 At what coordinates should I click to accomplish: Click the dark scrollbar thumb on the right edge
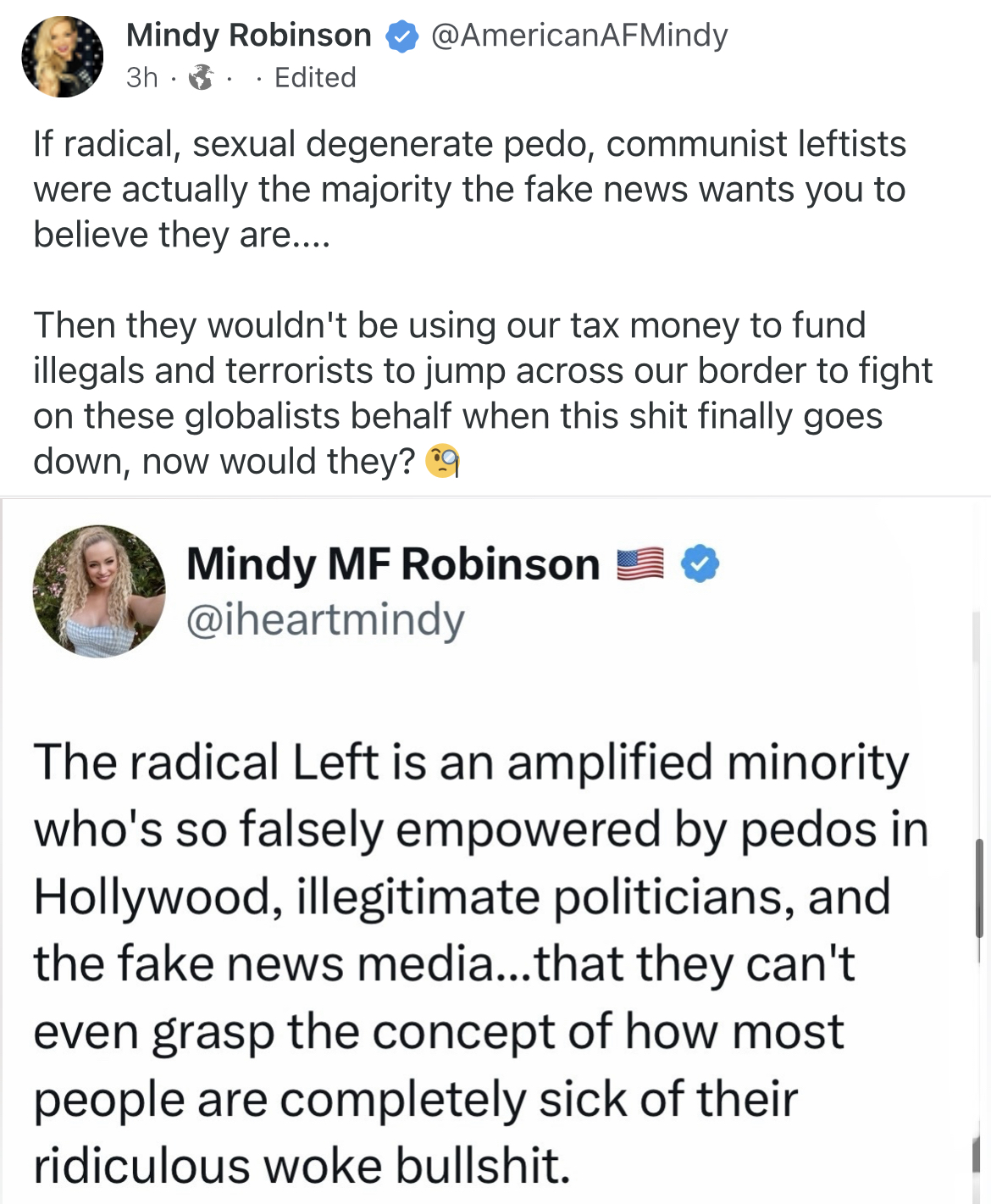(x=978, y=887)
